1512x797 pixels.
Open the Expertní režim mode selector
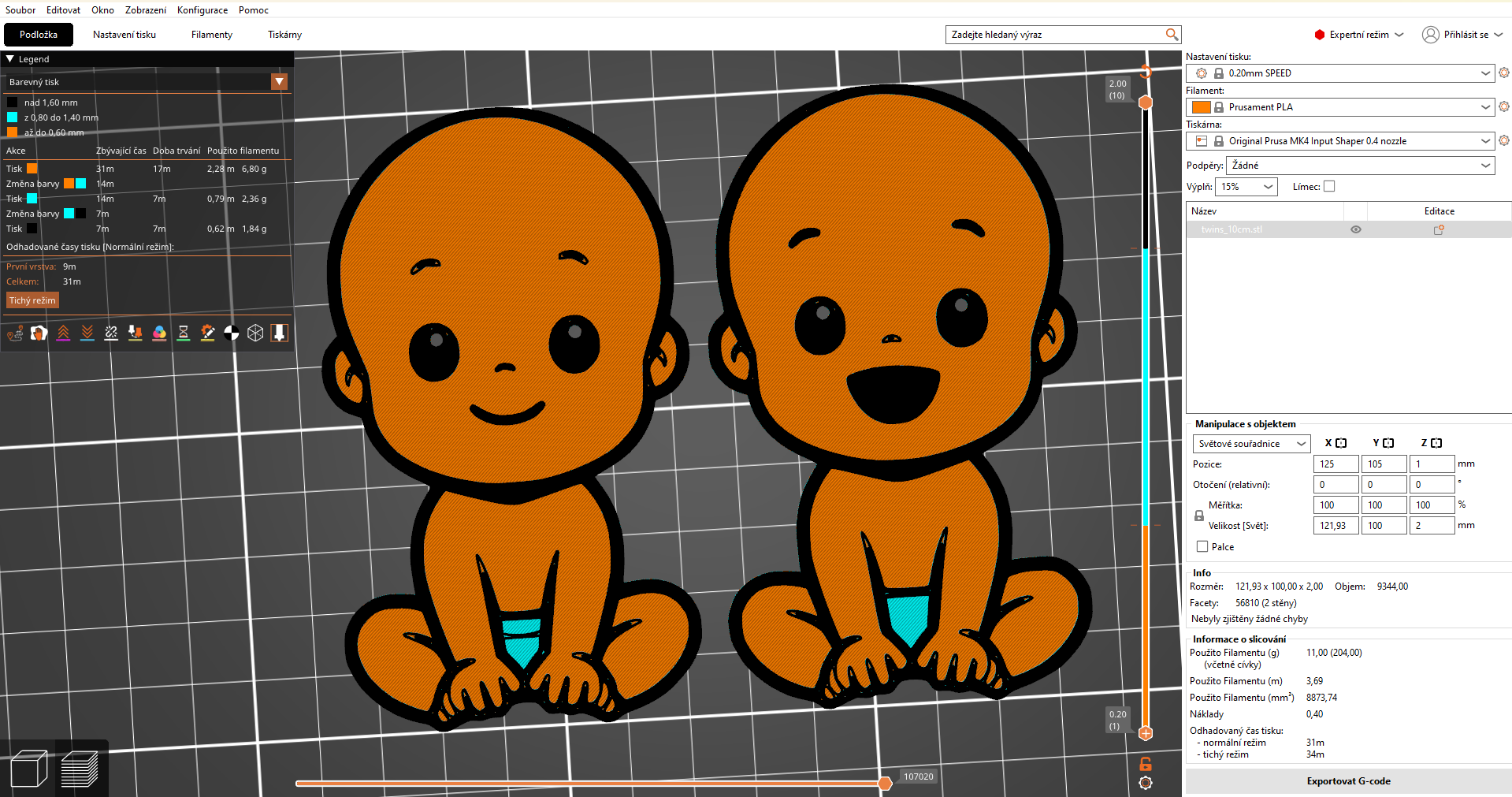pyautogui.click(x=1359, y=35)
